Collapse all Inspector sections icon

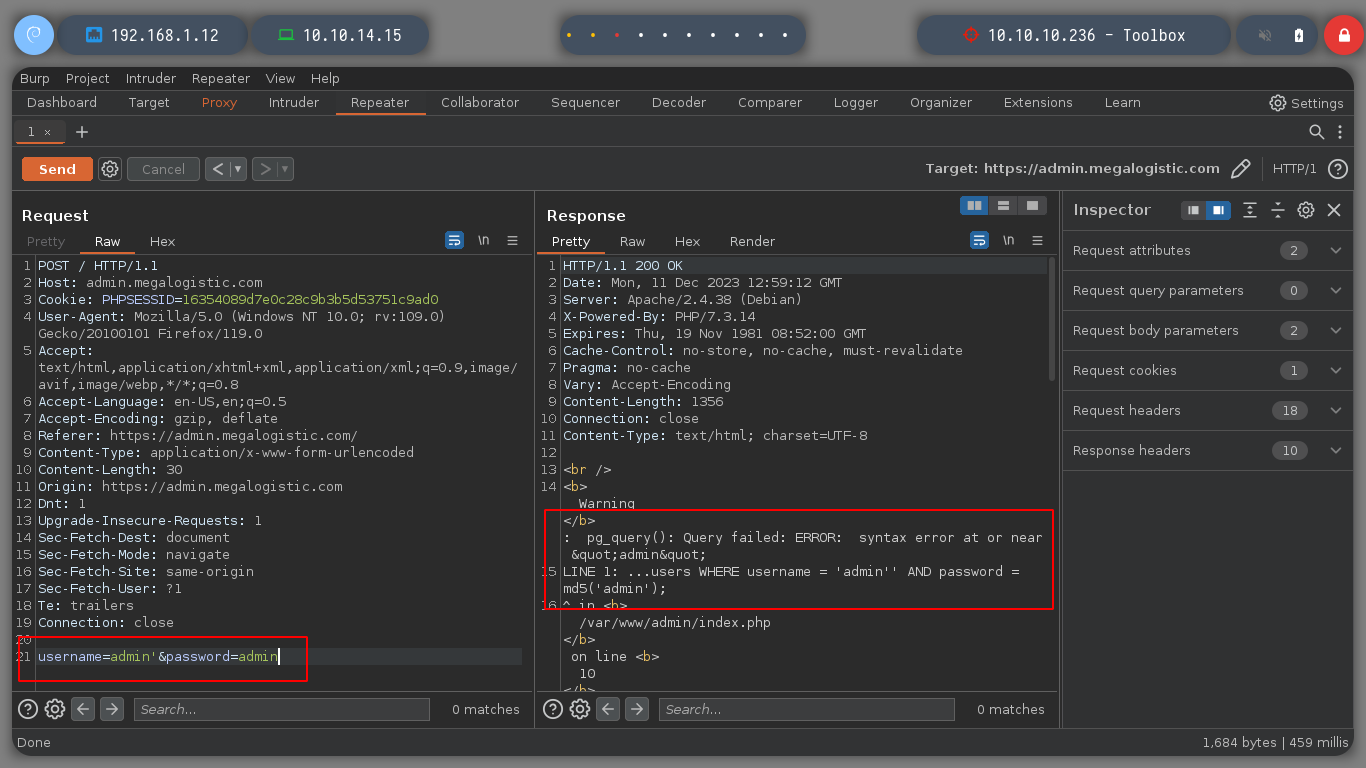(x=1278, y=210)
